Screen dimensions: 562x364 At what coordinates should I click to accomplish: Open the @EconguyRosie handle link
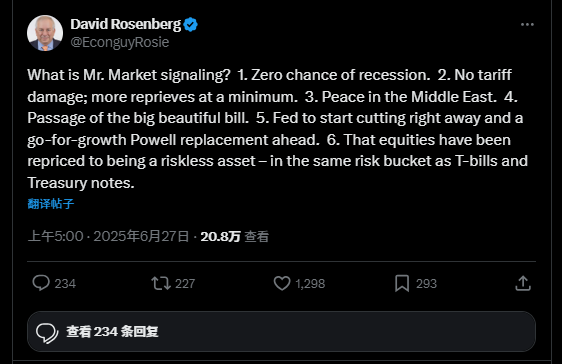[x=120, y=42]
